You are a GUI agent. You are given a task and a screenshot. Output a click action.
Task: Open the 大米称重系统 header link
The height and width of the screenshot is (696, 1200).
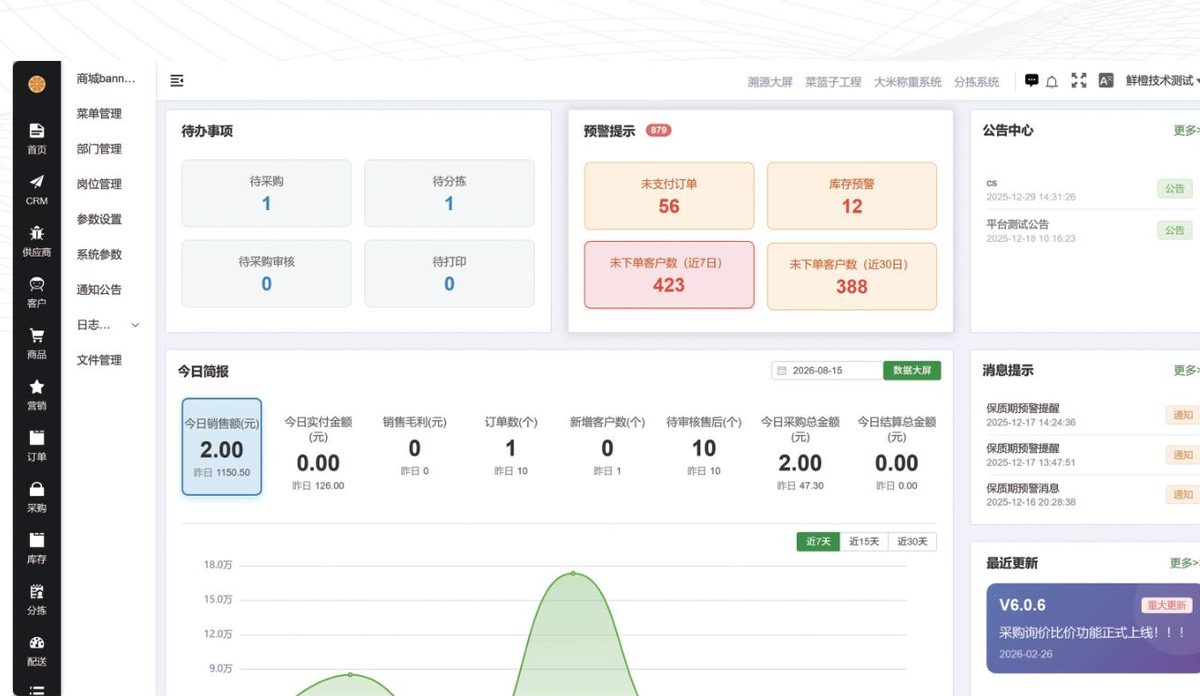[x=907, y=82]
